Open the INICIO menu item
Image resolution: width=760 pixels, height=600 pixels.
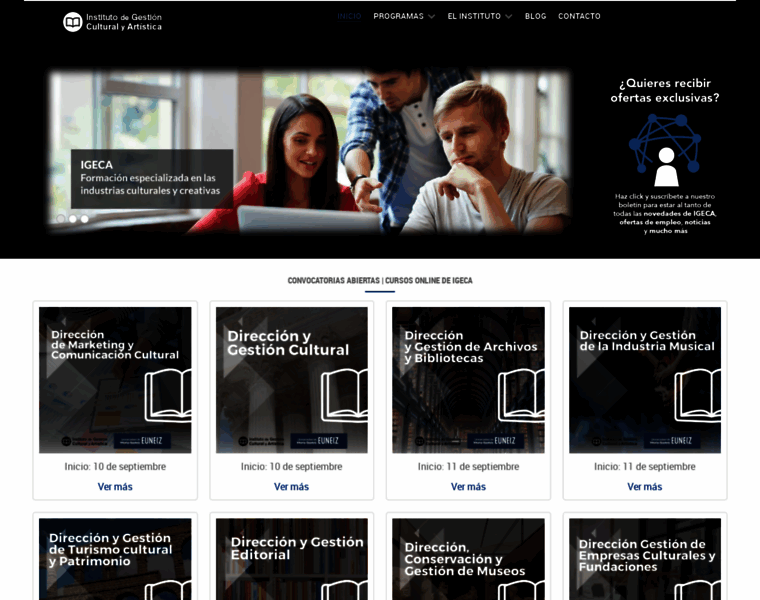click(x=349, y=16)
